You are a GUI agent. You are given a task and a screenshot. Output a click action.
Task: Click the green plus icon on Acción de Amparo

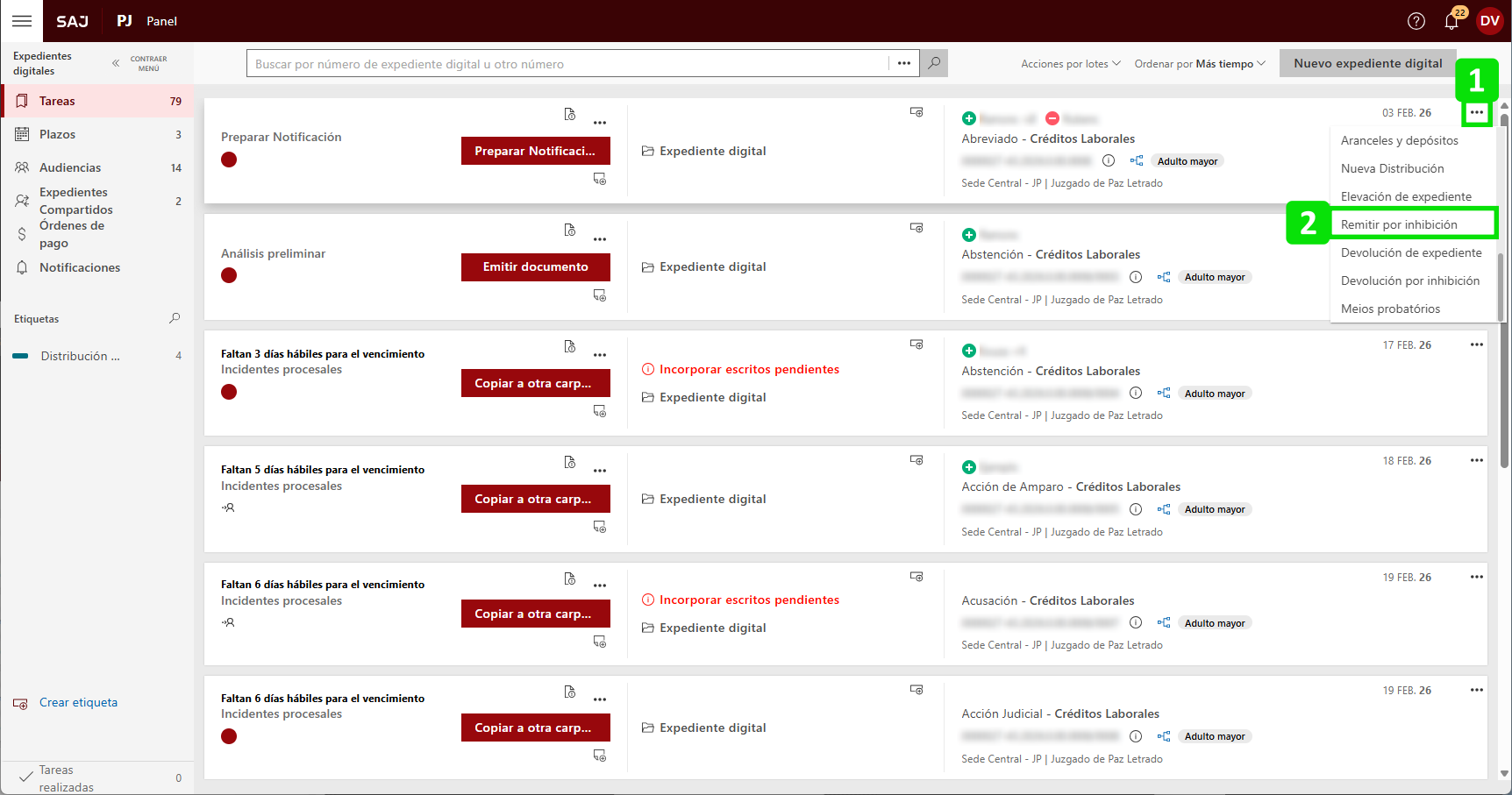click(969, 467)
